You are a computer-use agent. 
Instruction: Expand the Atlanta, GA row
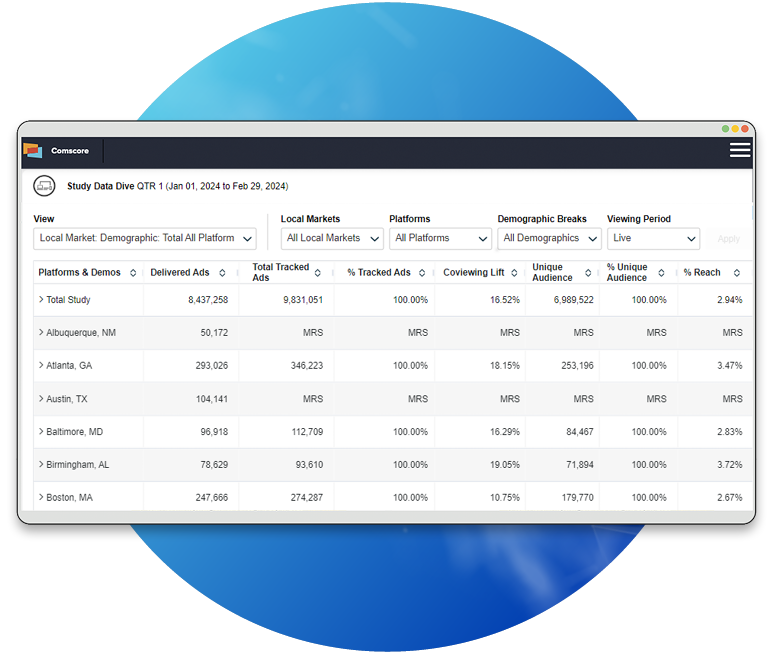coord(41,366)
